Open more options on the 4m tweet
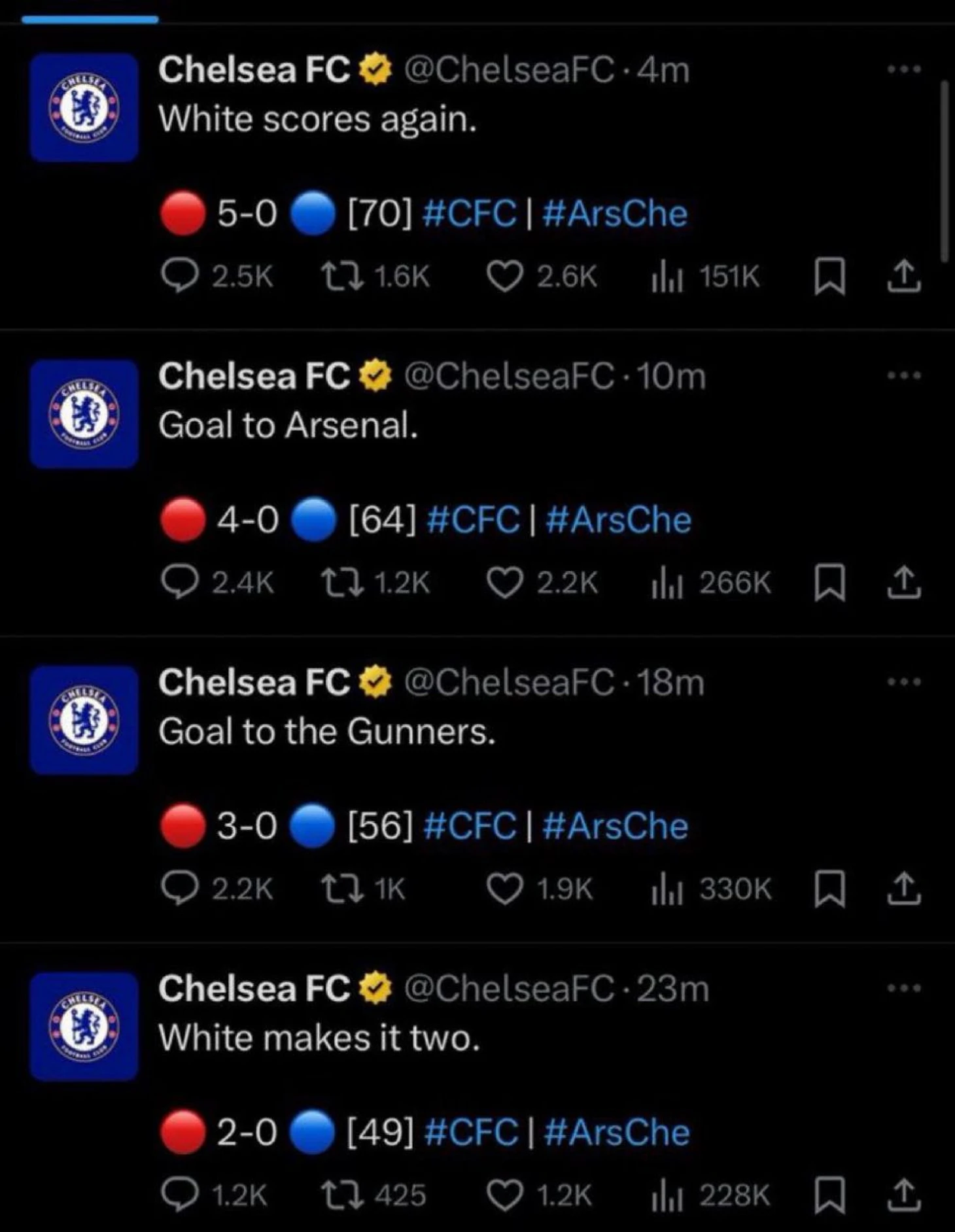Screen dimensions: 955x1232 pyautogui.click(x=904, y=69)
